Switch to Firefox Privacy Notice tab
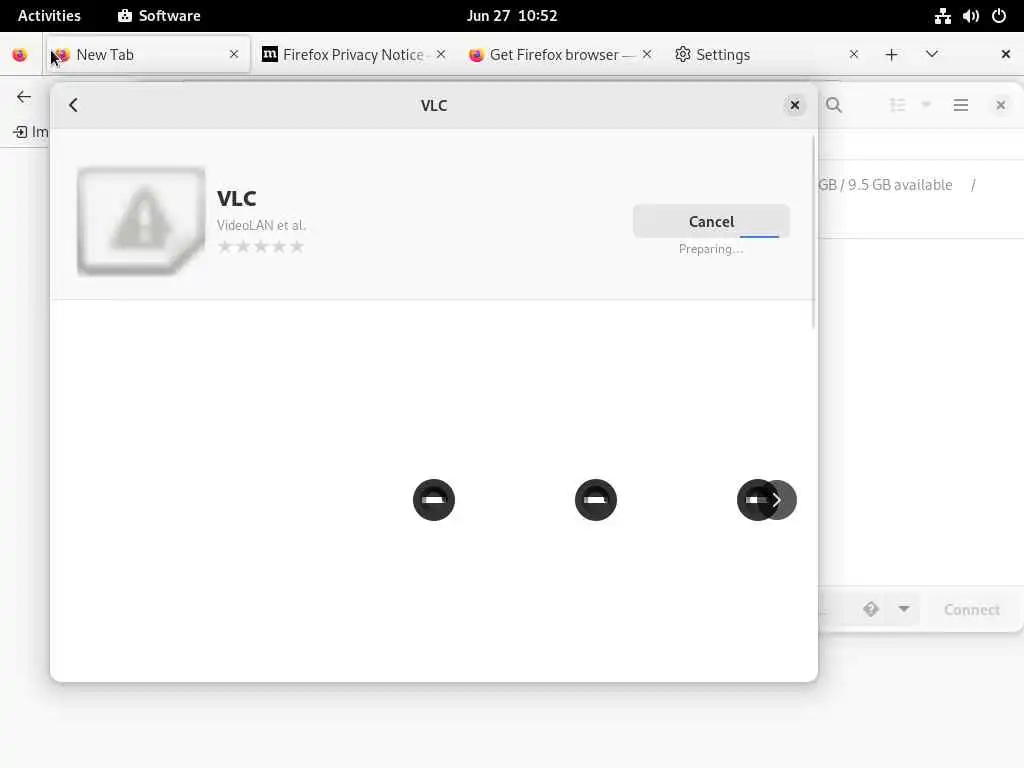Image resolution: width=1024 pixels, height=768 pixels. [x=353, y=55]
